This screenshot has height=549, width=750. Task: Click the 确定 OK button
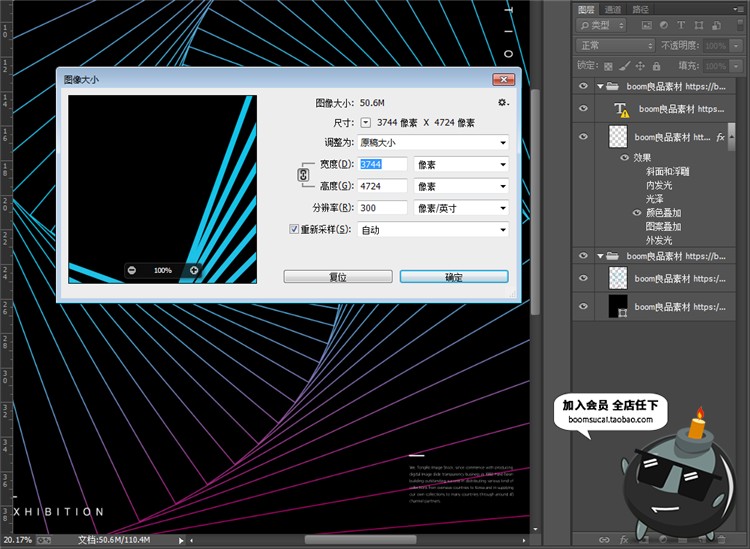pos(453,277)
